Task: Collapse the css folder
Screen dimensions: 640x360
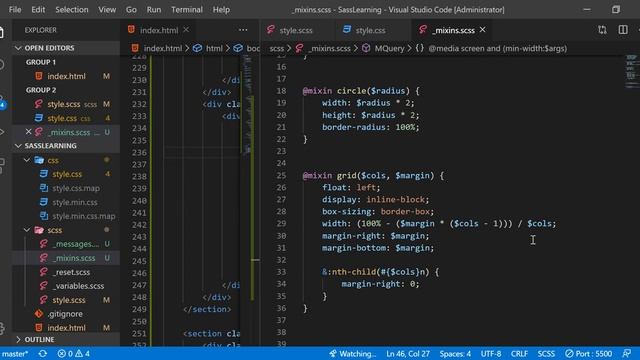Action: [27, 160]
